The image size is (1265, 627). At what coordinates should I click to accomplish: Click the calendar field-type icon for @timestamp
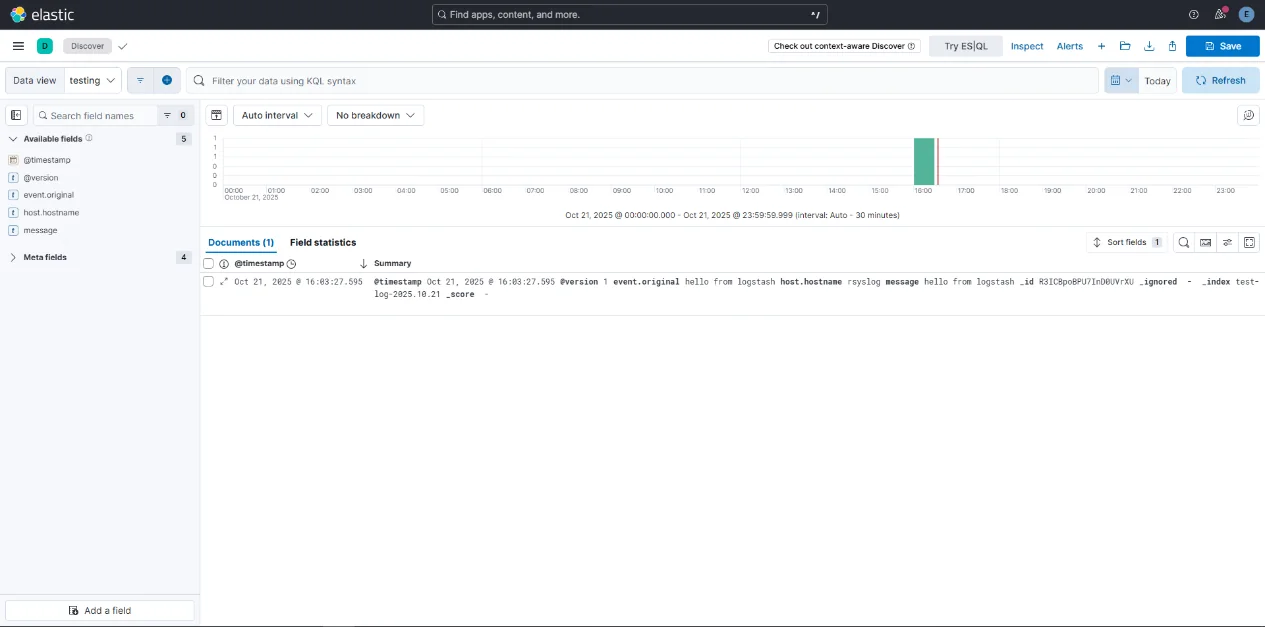[14, 160]
